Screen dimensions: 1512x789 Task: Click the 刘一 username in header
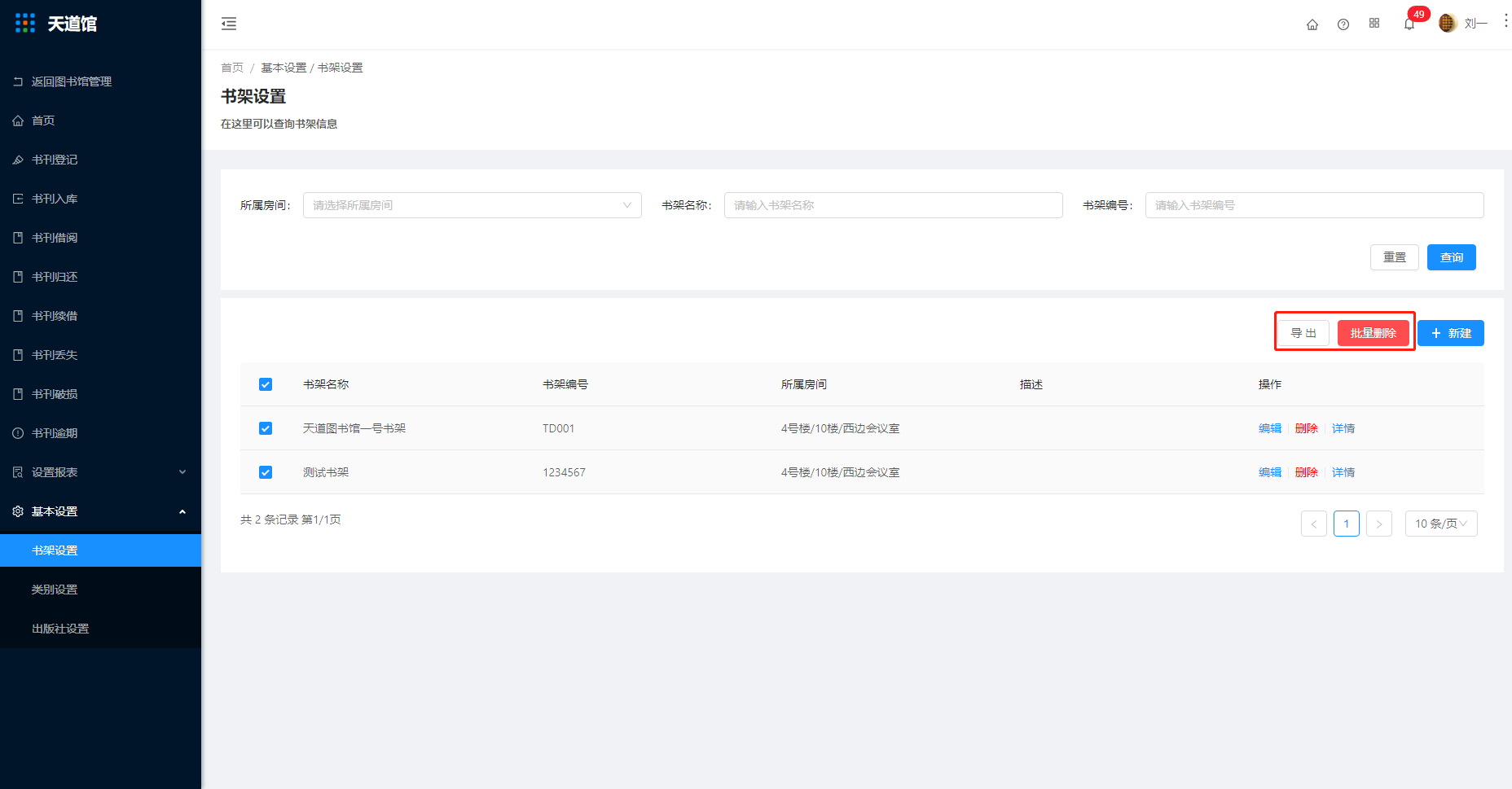coord(1476,24)
